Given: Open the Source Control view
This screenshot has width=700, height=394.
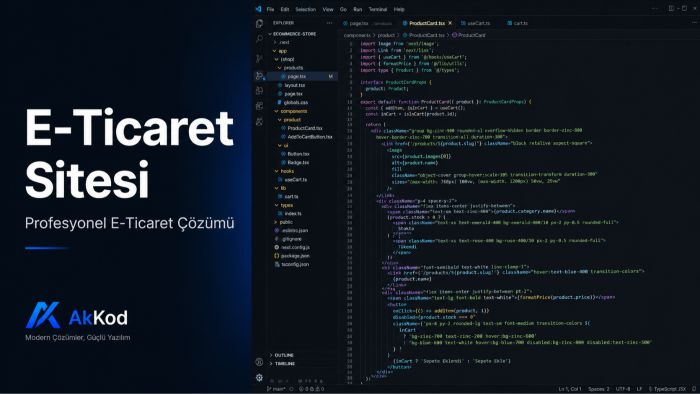Looking at the screenshot, I should (259, 58).
